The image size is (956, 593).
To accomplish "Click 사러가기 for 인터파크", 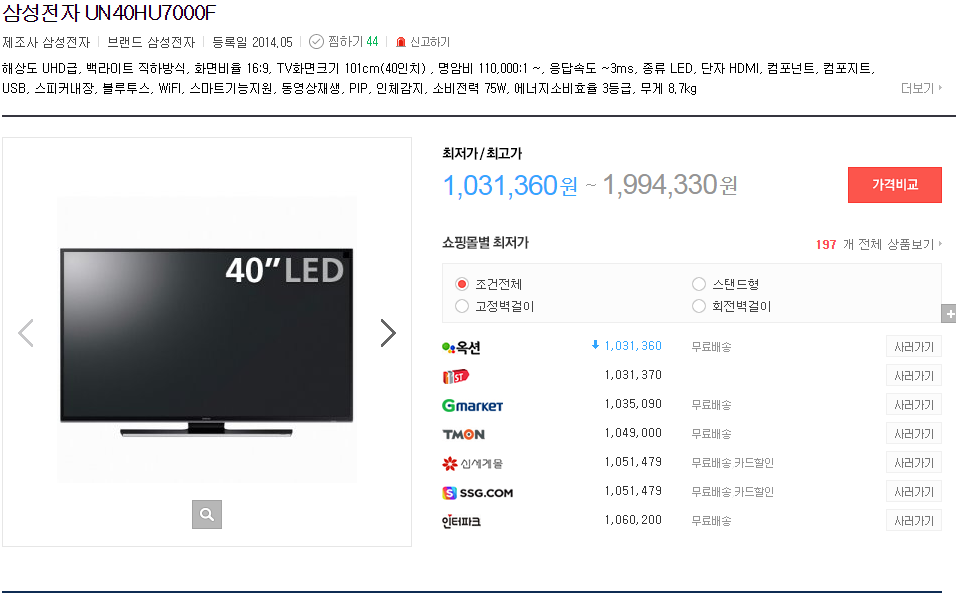I will (x=913, y=520).
